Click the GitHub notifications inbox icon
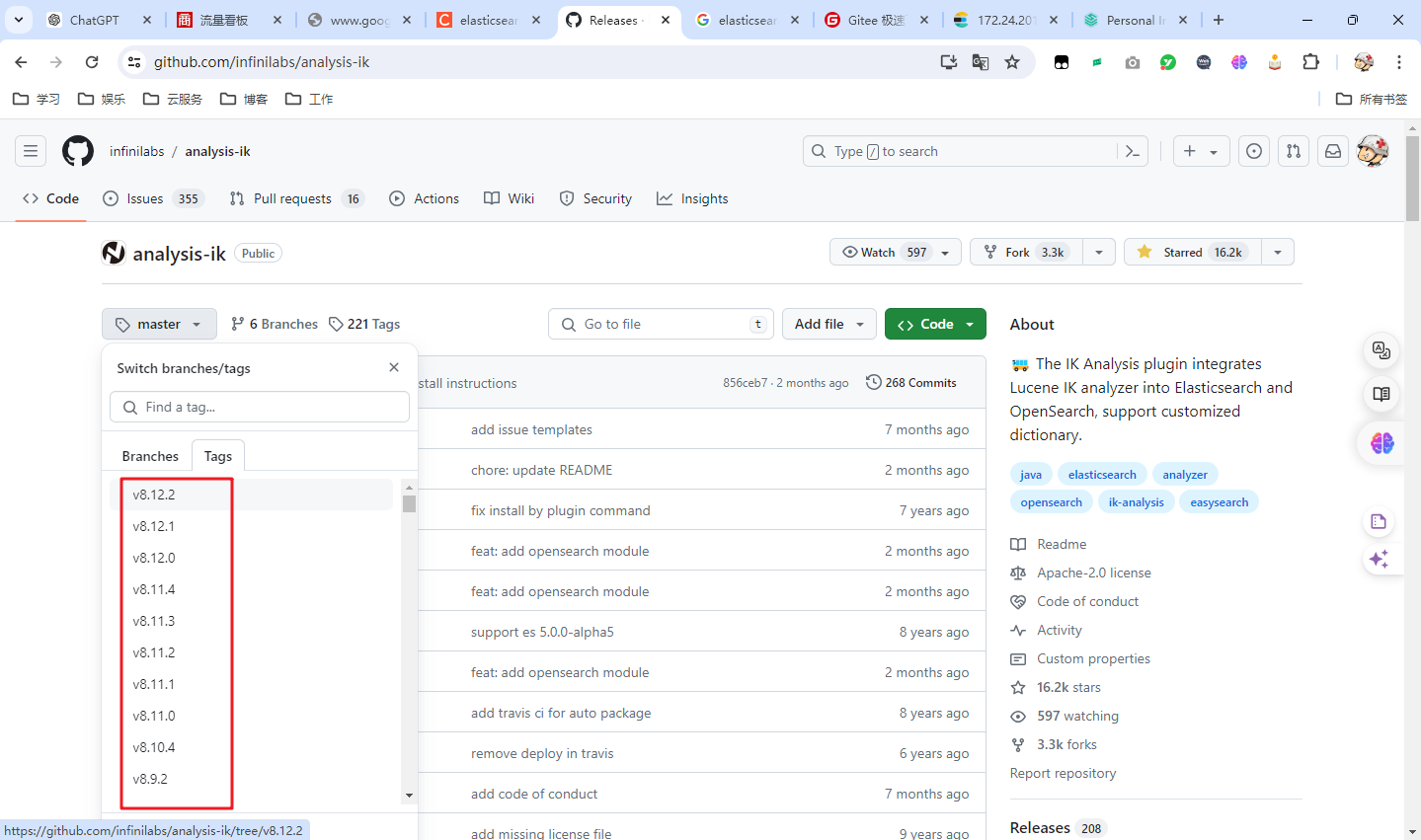Viewport: 1421px width, 840px height. coord(1332,150)
